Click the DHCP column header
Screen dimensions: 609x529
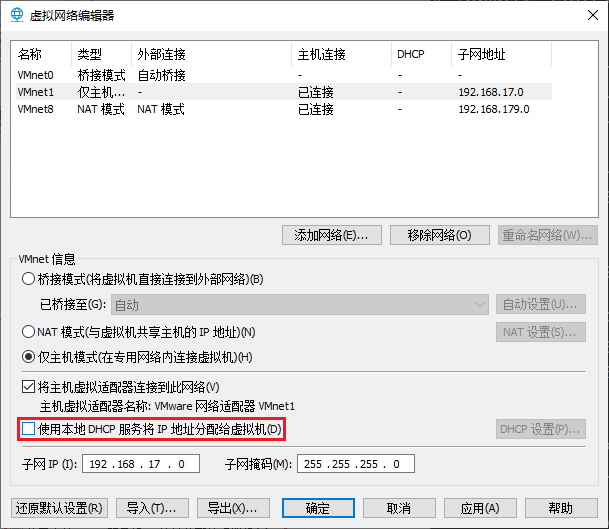coord(421,54)
